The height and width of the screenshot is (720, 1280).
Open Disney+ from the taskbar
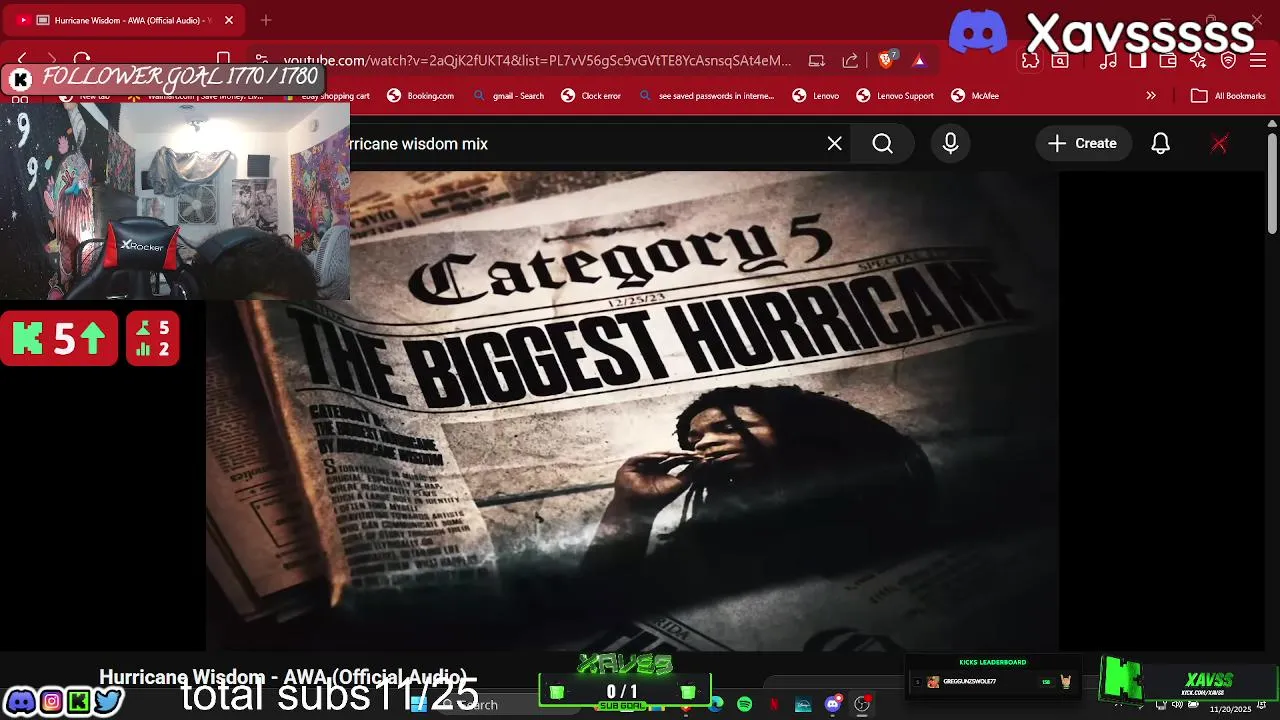pos(803,705)
